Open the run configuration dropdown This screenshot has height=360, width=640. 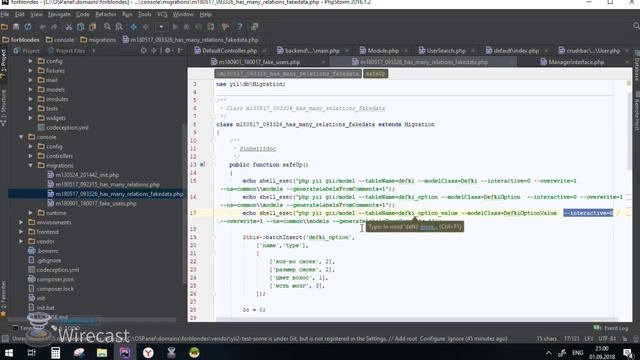click(161, 27)
